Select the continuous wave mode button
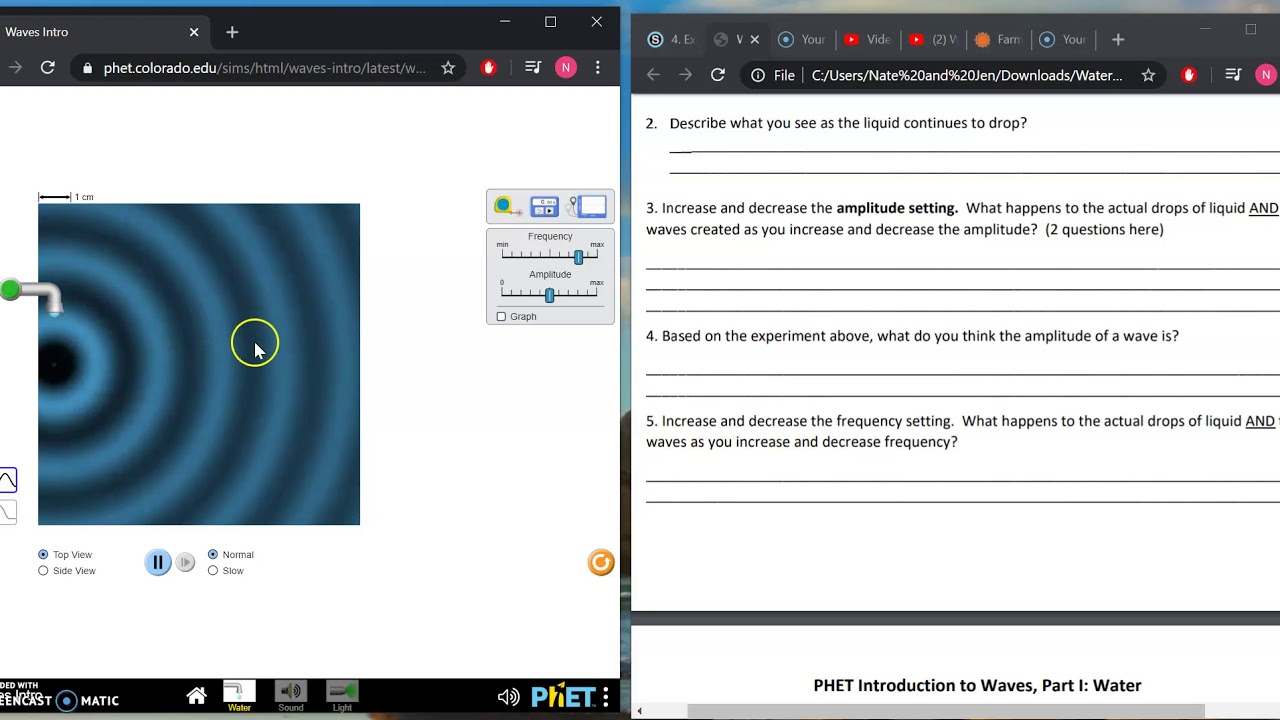The height and width of the screenshot is (720, 1280). click(8, 480)
